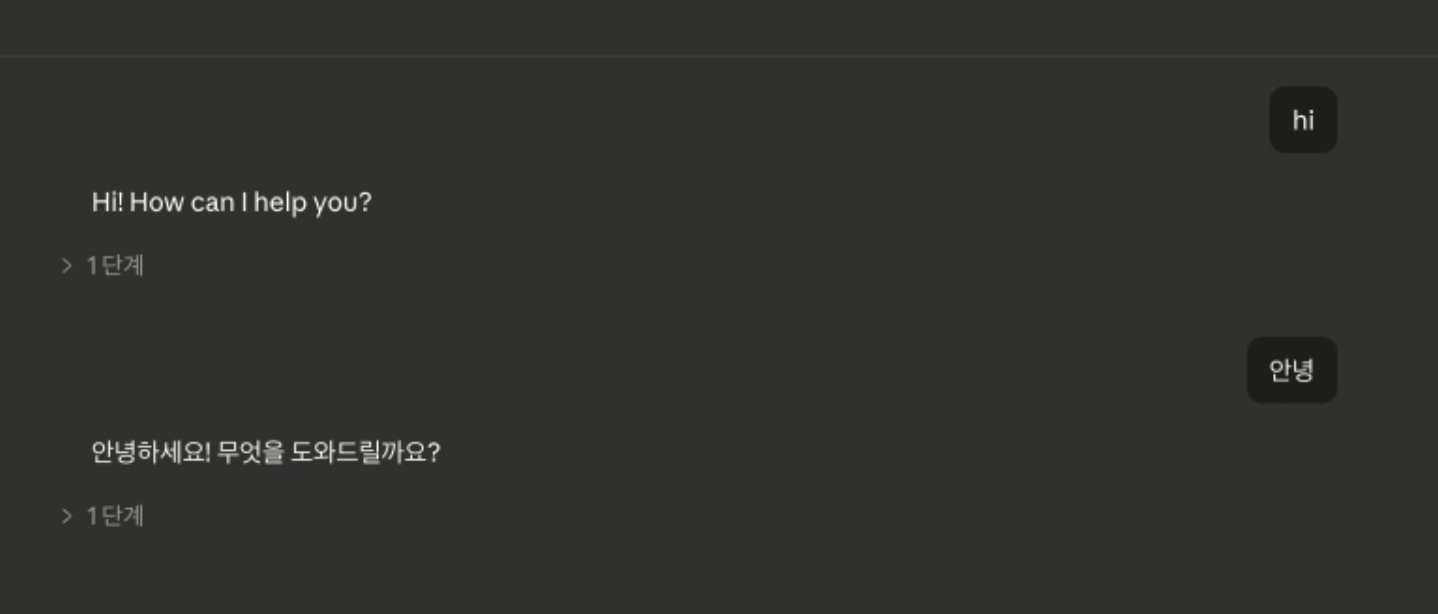Click the chevron icon below the Korean reply
1438x614 pixels.
coord(67,515)
